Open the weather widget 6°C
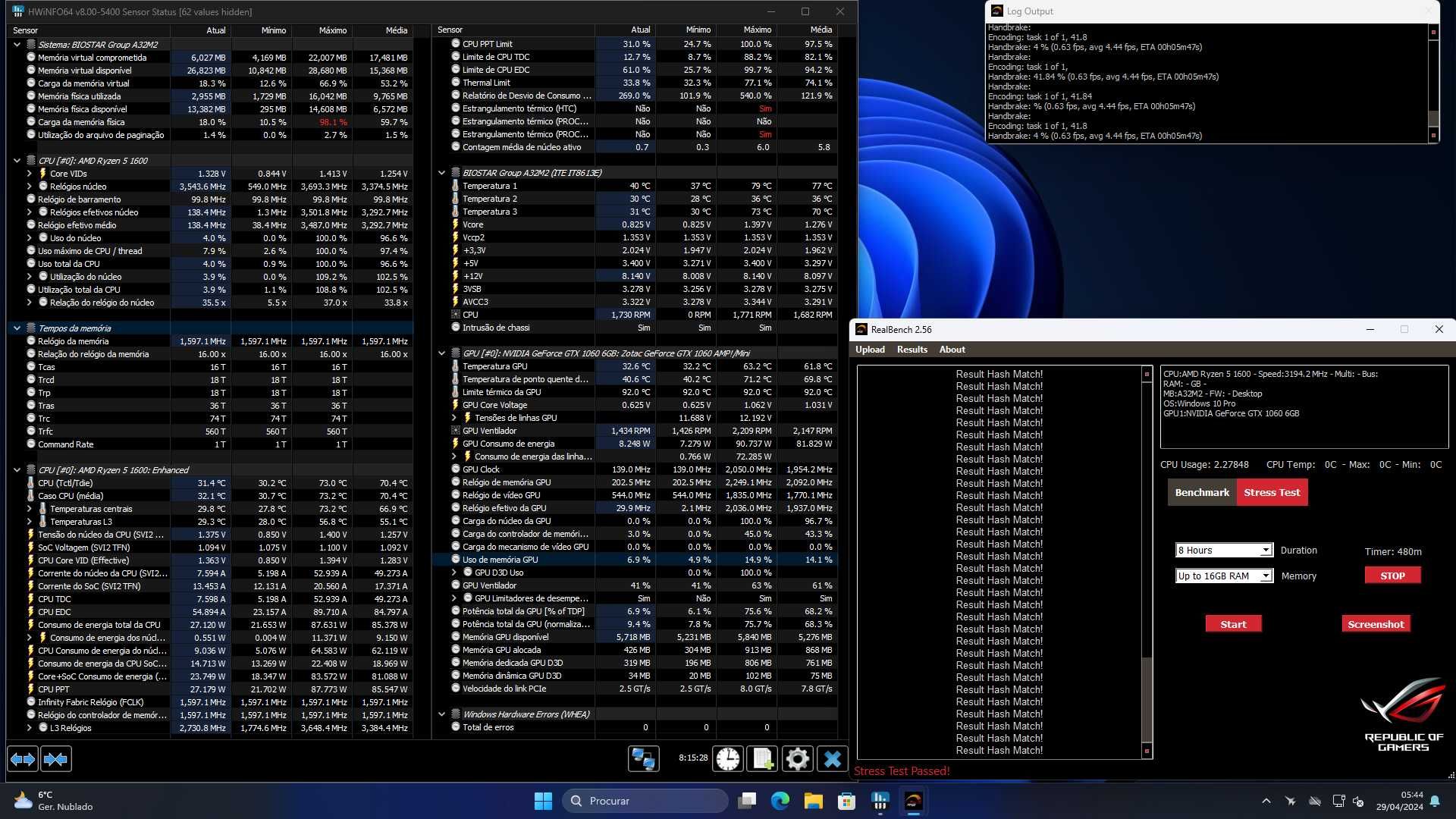1456x819 pixels. coord(53,801)
